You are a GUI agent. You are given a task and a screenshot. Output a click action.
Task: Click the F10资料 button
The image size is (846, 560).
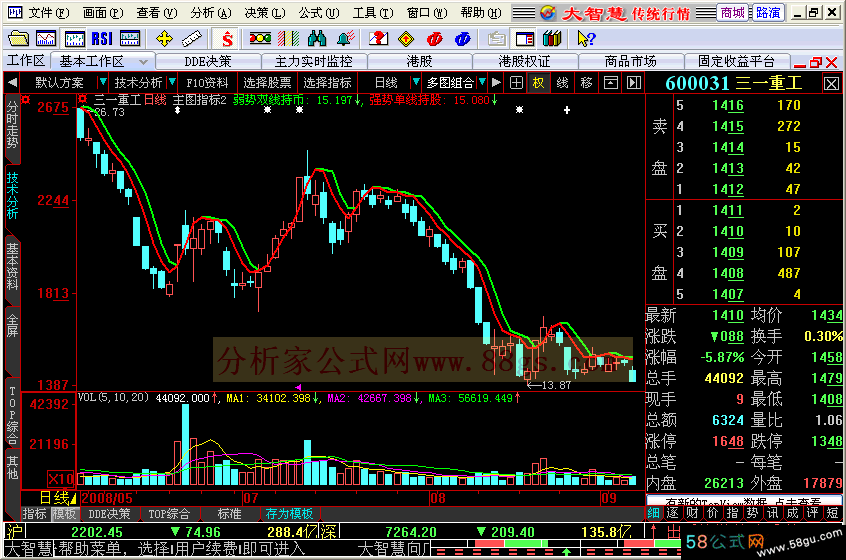[207, 83]
